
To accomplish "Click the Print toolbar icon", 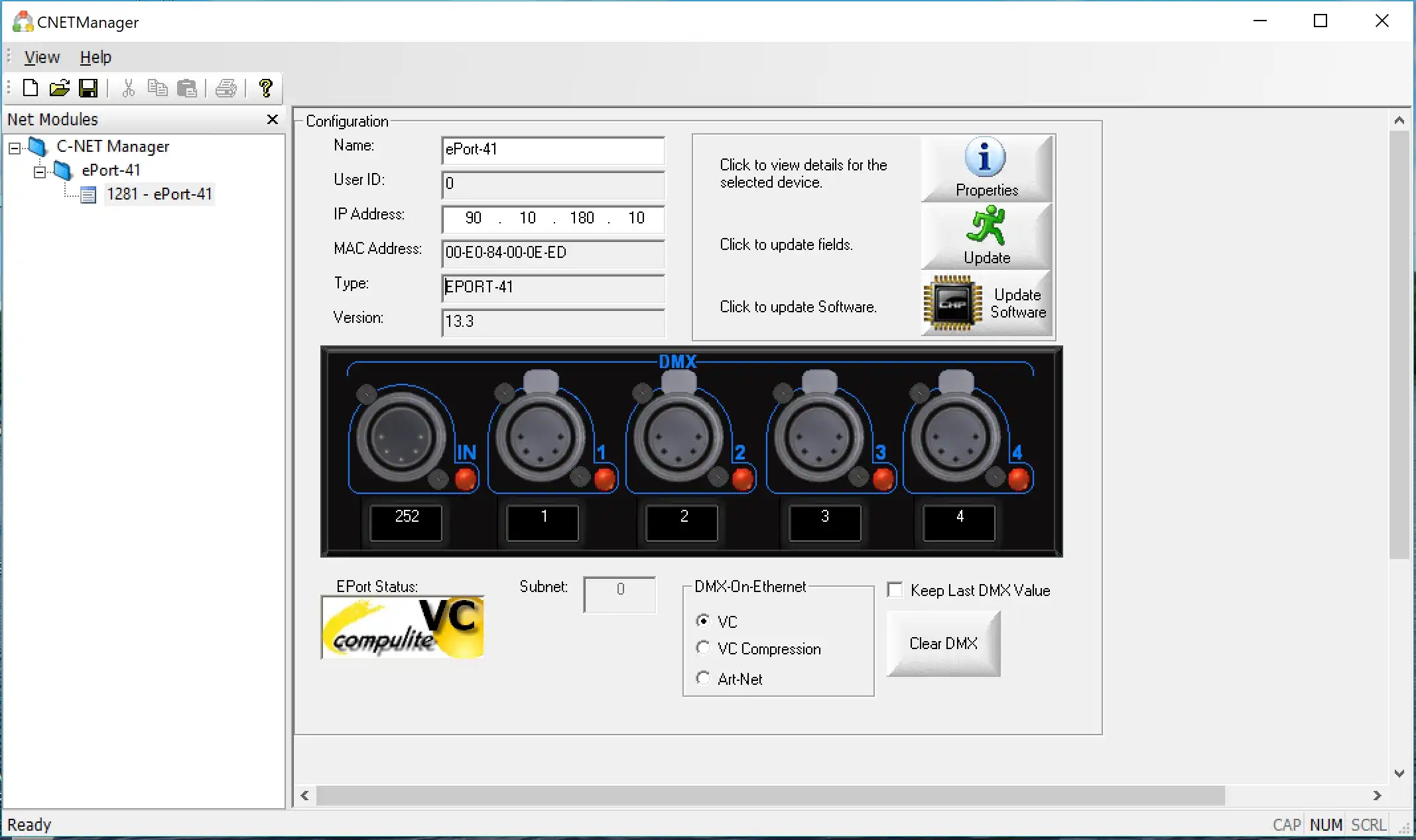I will point(226,88).
